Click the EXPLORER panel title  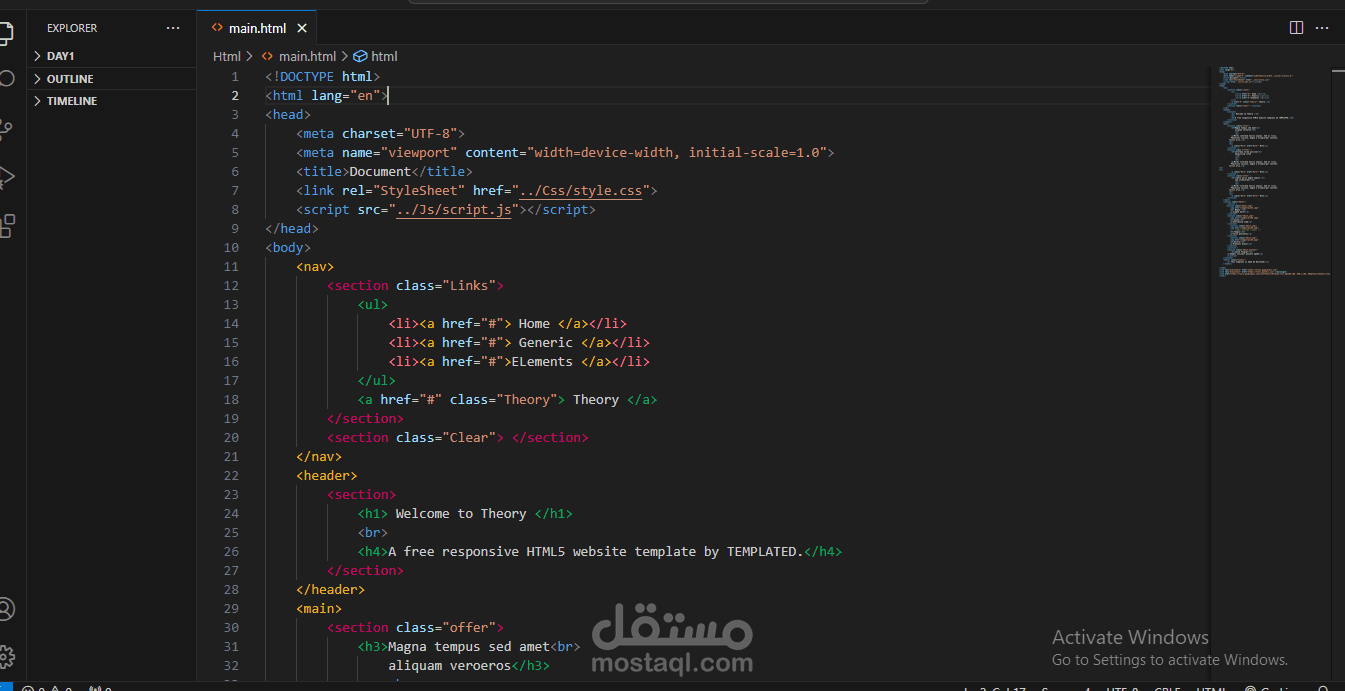pyautogui.click(x=72, y=28)
